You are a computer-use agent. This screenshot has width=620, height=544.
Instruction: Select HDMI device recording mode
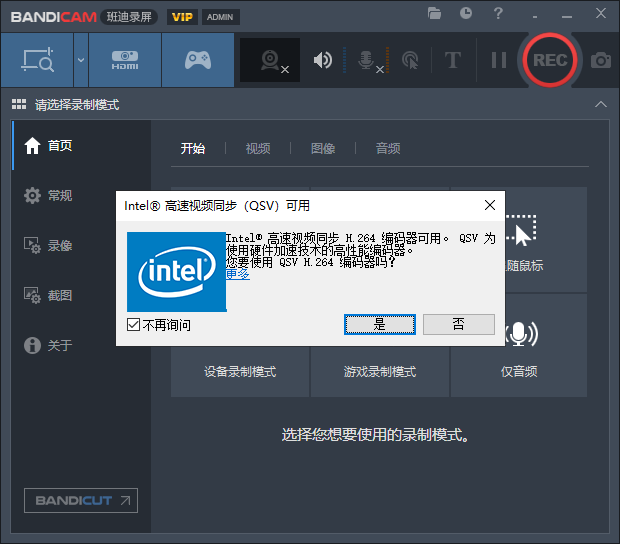(125, 60)
